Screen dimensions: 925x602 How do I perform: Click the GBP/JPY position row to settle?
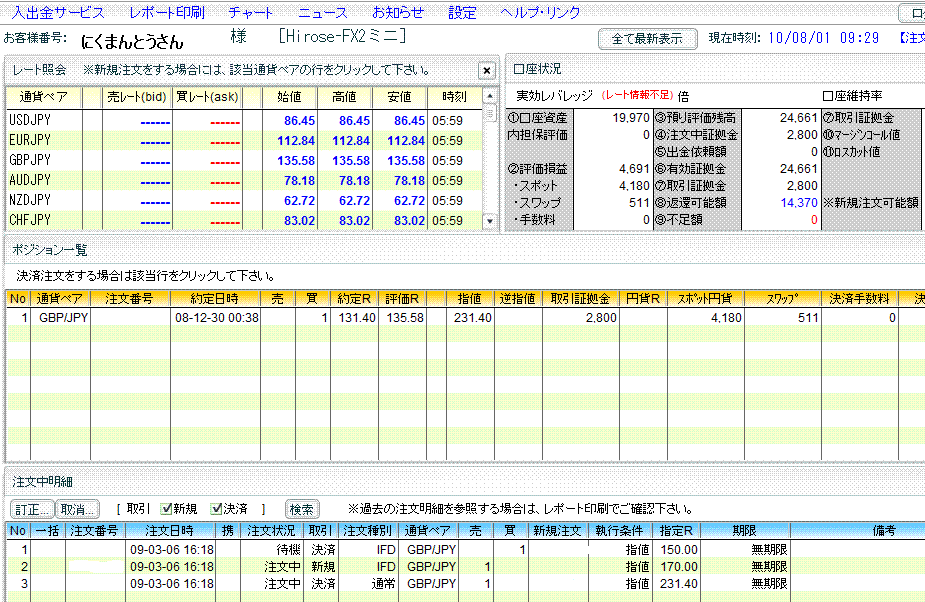[300, 317]
